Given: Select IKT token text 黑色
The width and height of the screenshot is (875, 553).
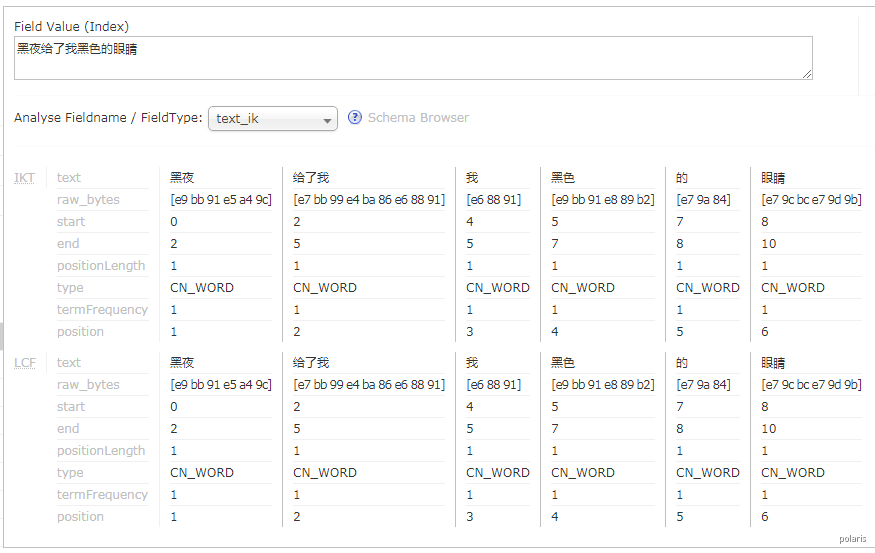Looking at the screenshot, I should point(562,178).
